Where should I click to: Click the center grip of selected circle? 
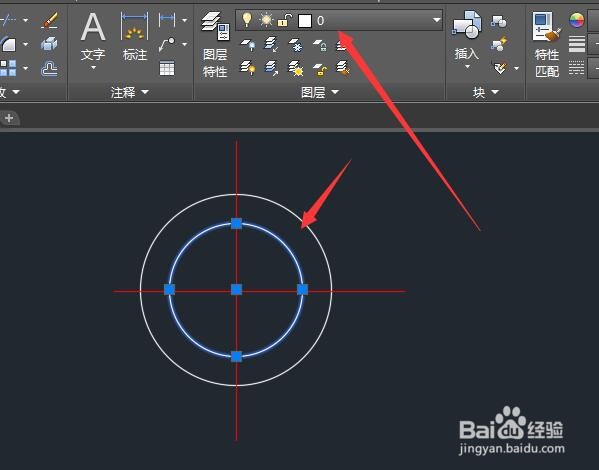coord(236,290)
